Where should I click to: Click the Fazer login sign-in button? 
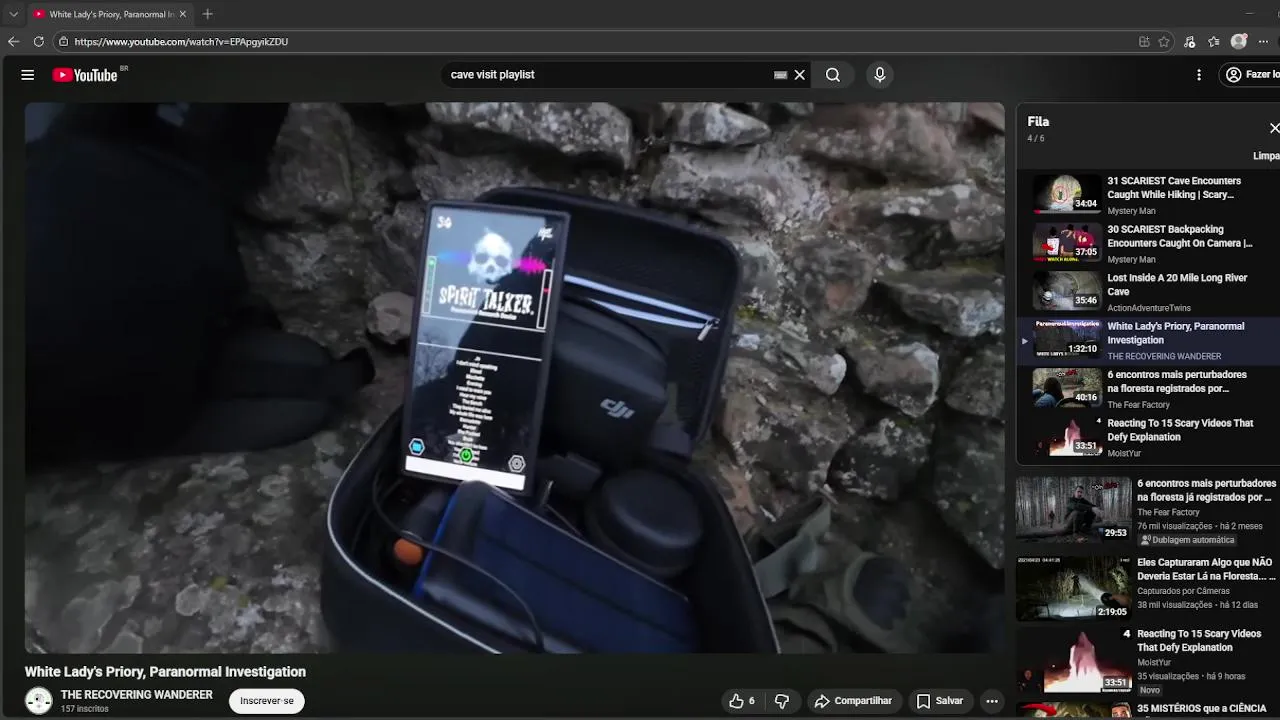pyautogui.click(x=1251, y=75)
